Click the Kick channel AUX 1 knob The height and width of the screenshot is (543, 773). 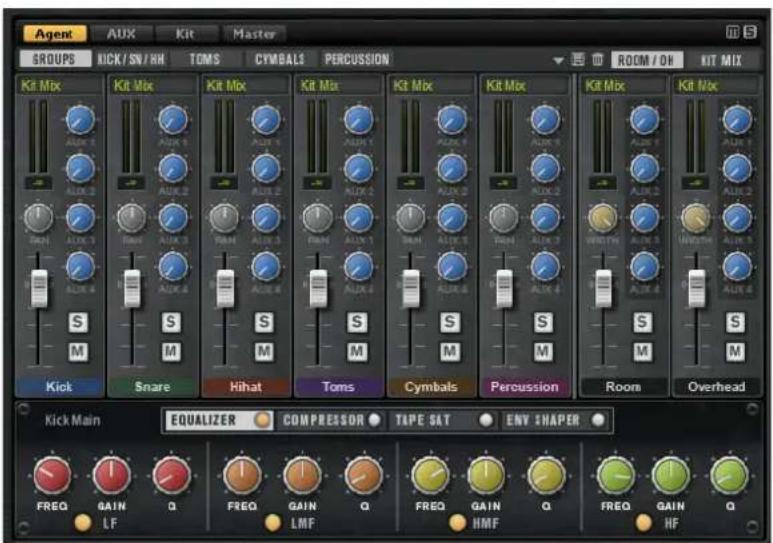(80, 120)
